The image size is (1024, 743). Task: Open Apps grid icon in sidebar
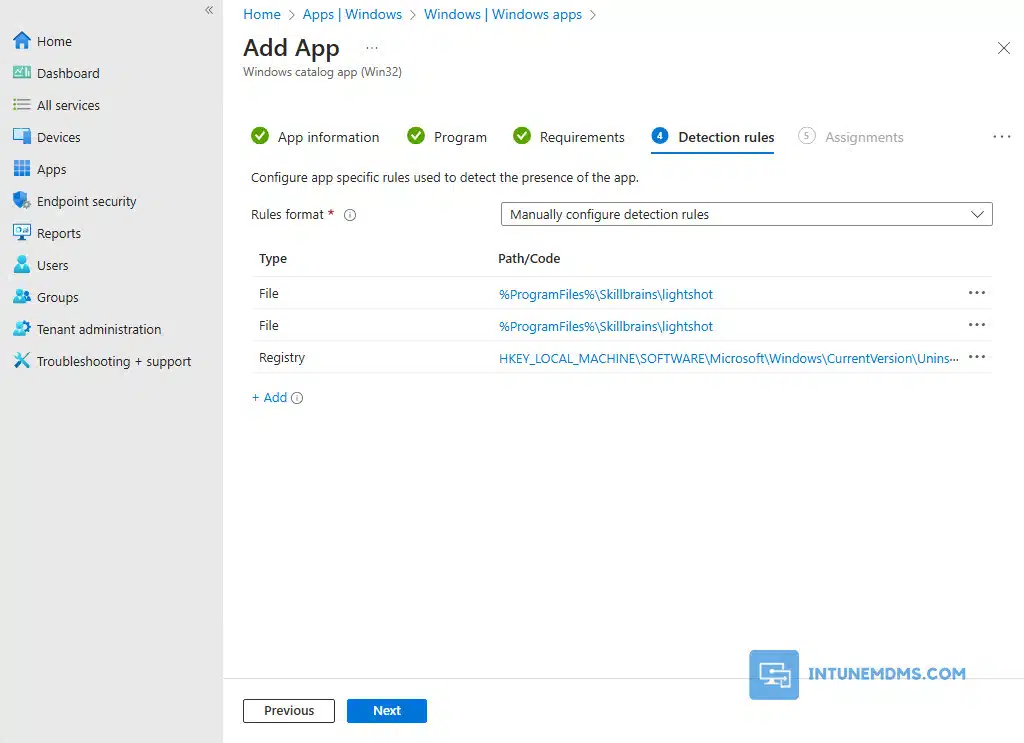(x=21, y=169)
